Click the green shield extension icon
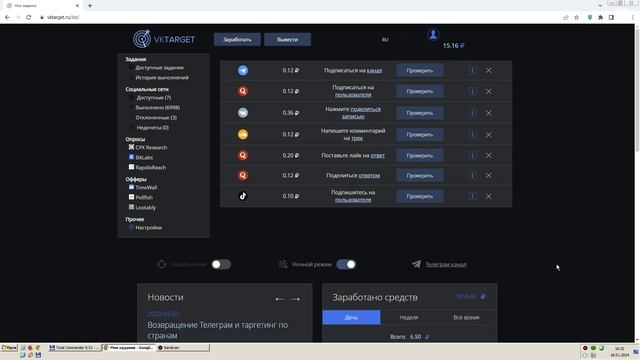 [x=590, y=18]
